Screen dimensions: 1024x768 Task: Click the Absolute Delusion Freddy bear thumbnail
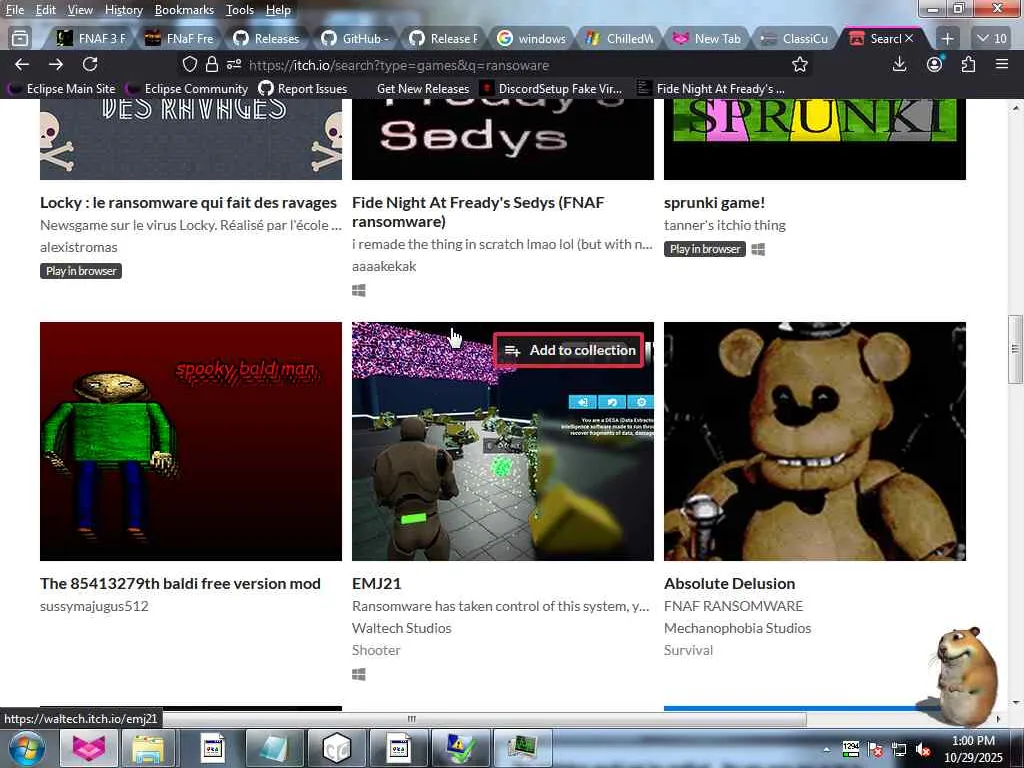[x=814, y=441]
